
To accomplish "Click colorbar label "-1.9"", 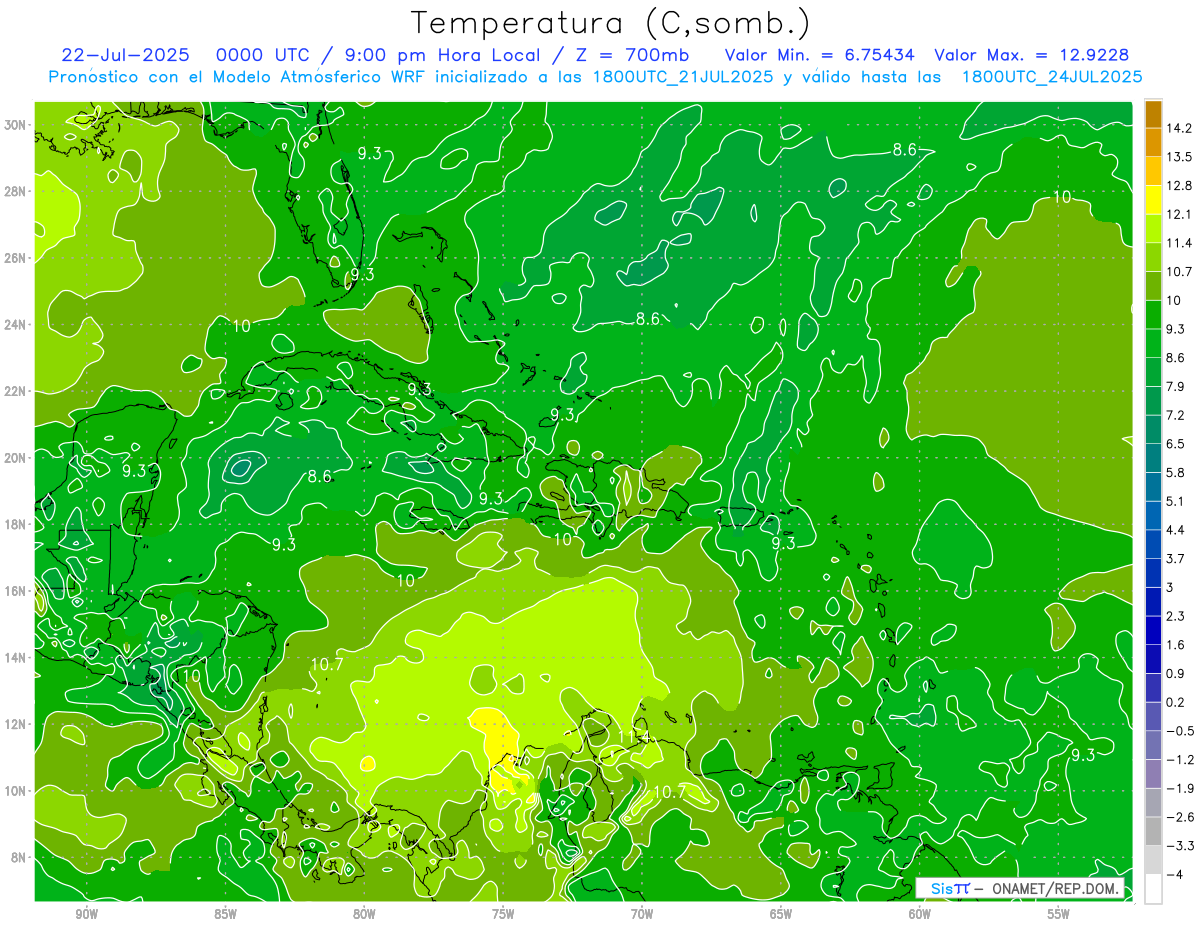I will click(1180, 788).
